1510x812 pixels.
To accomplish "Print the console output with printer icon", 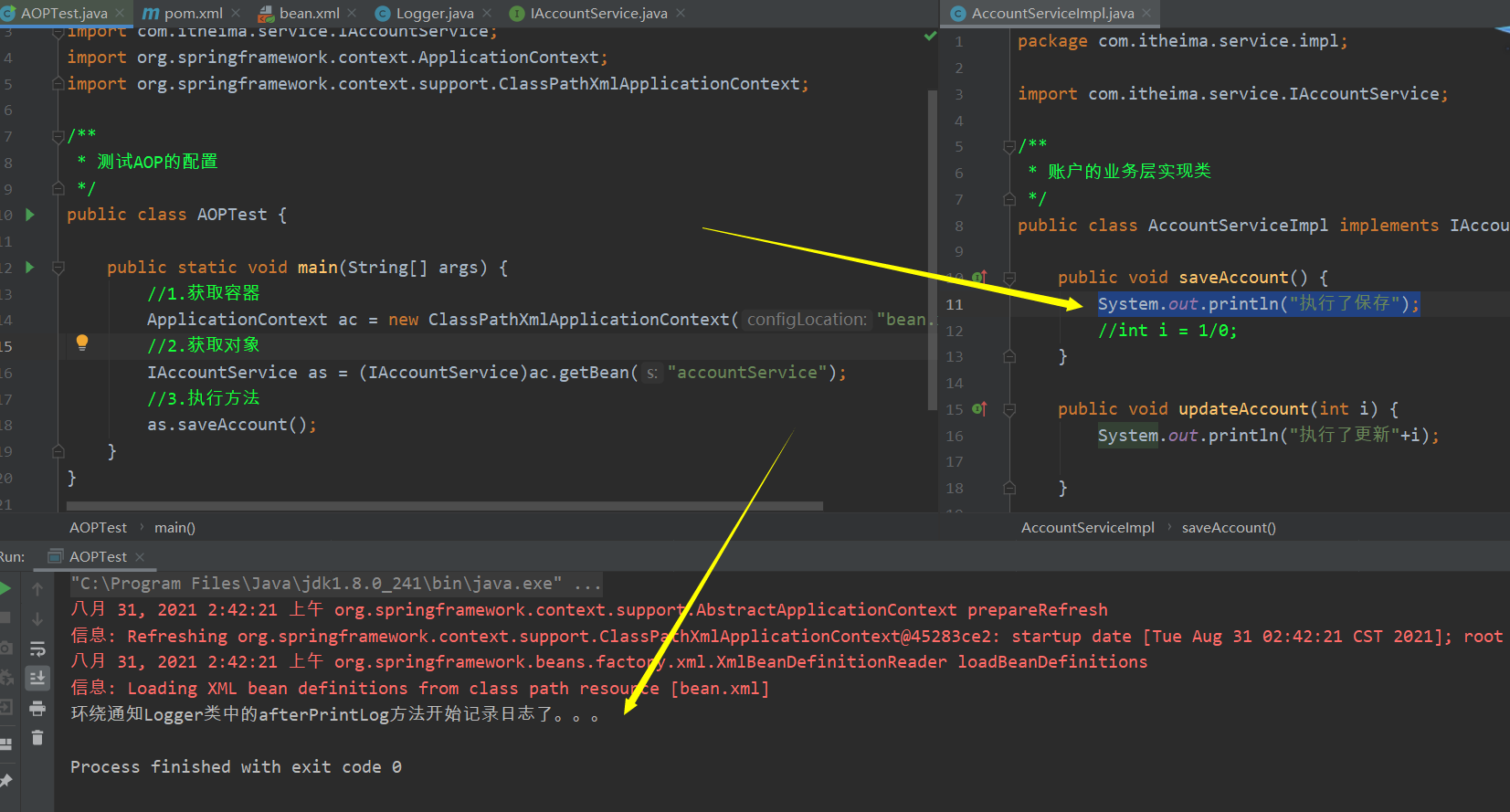I will click(x=37, y=708).
